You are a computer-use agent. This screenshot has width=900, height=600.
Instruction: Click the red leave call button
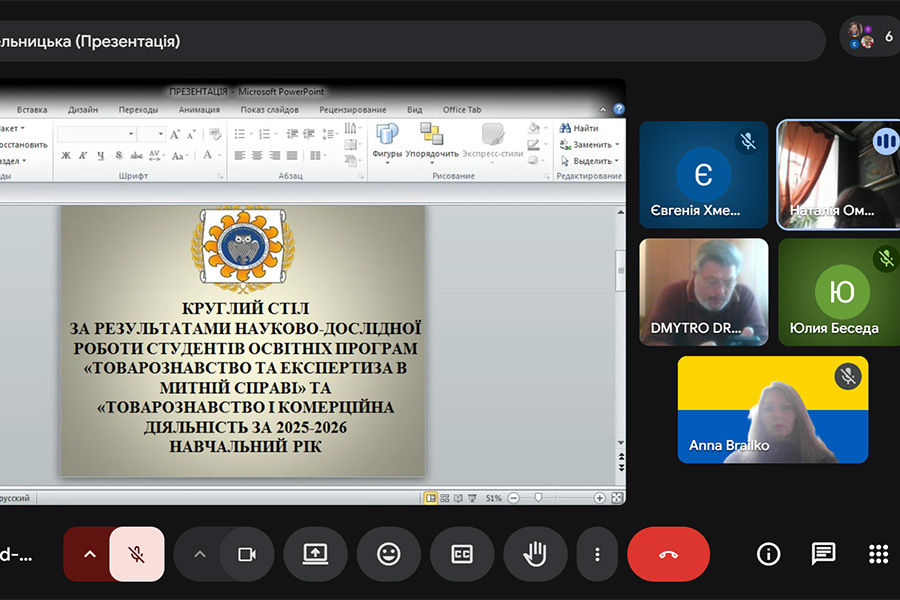pyautogui.click(x=668, y=554)
